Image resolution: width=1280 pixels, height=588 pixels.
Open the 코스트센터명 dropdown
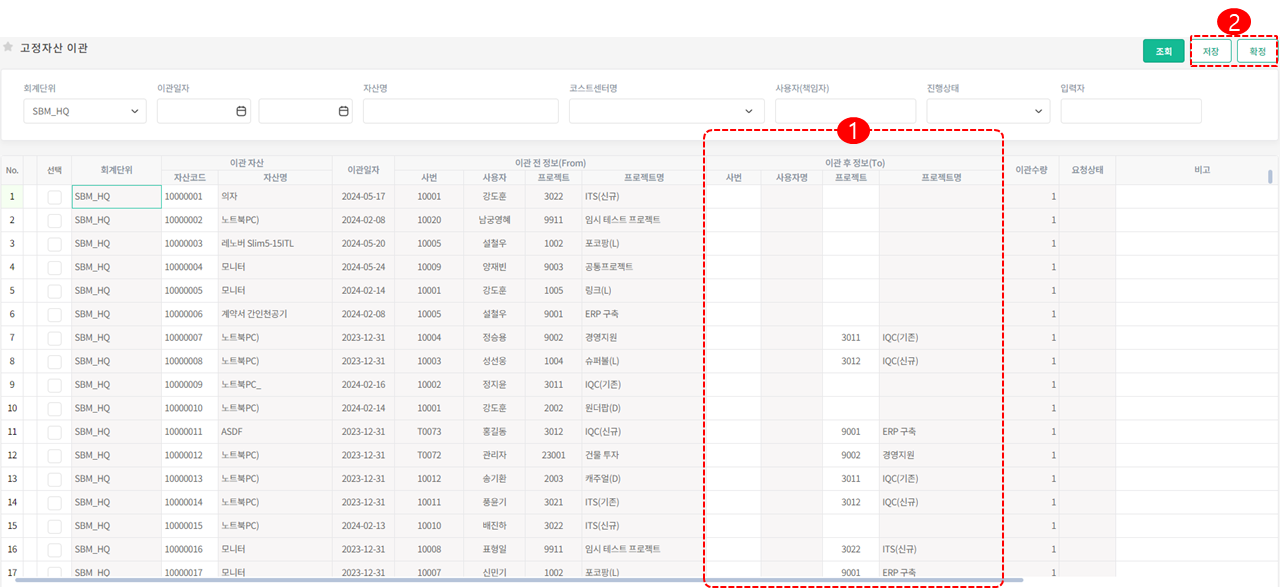(666, 111)
